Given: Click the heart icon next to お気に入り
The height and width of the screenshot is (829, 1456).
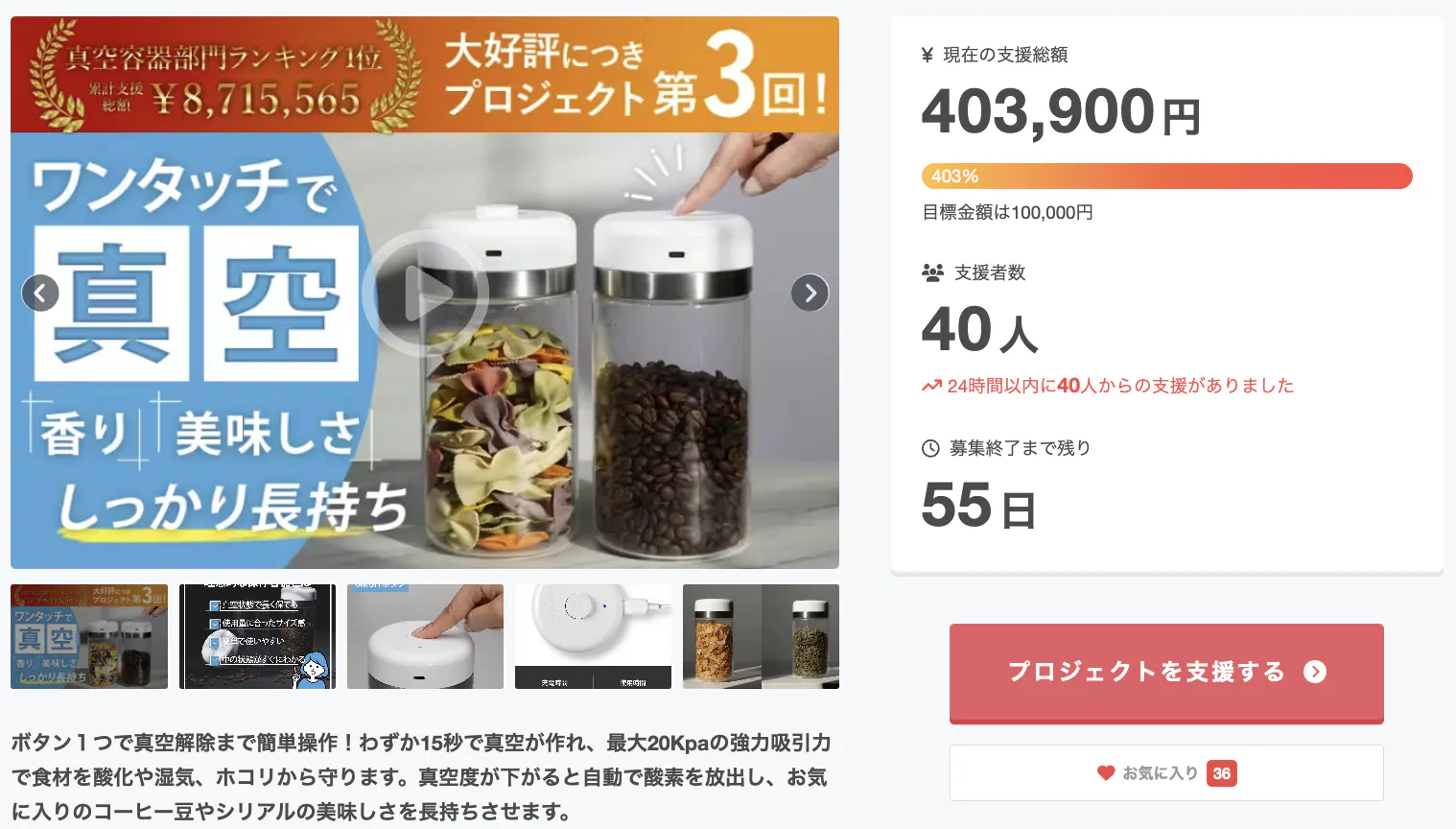Looking at the screenshot, I should click(x=1106, y=772).
